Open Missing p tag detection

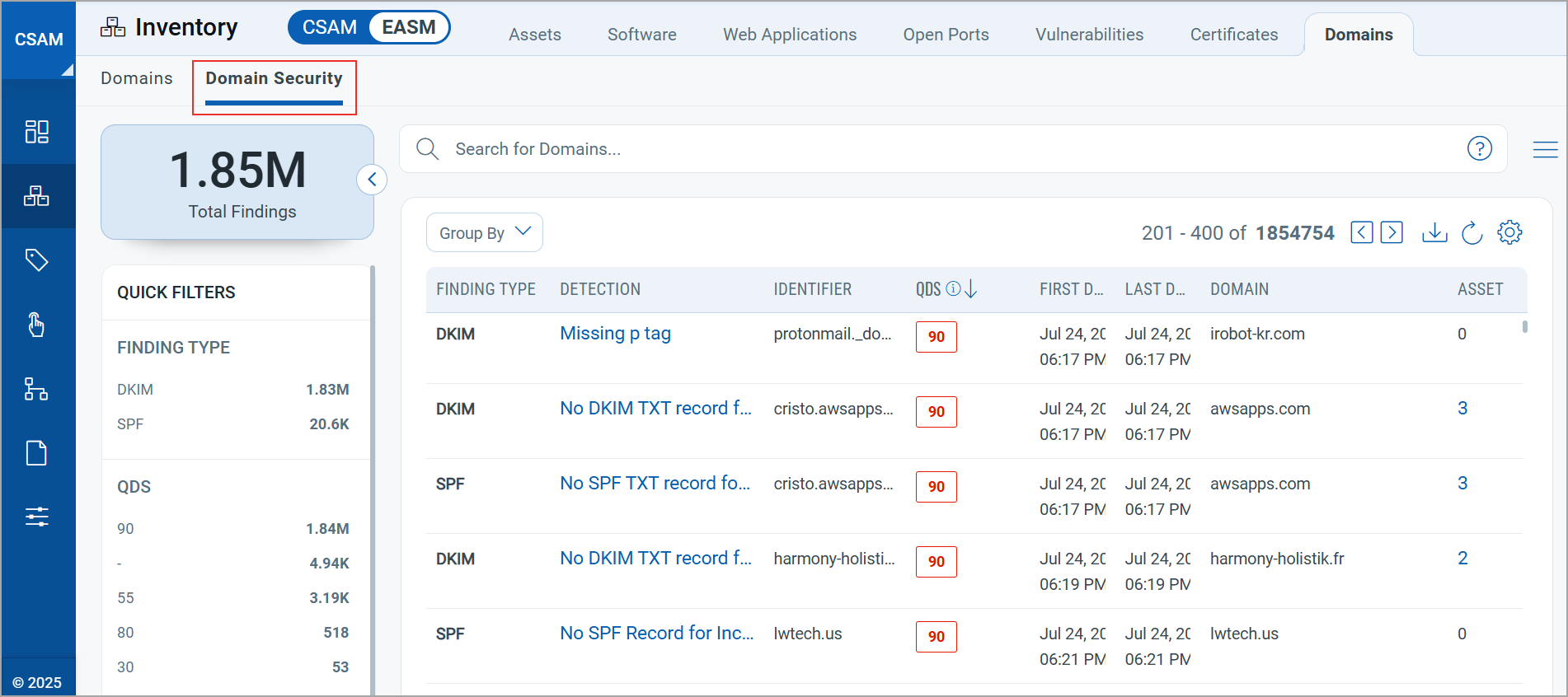[x=616, y=334]
